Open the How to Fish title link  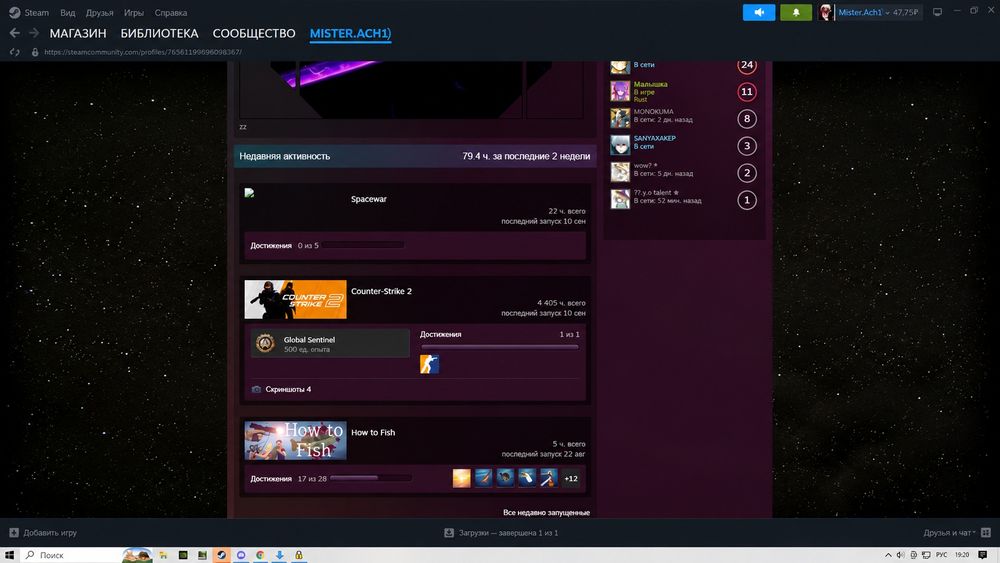point(373,432)
